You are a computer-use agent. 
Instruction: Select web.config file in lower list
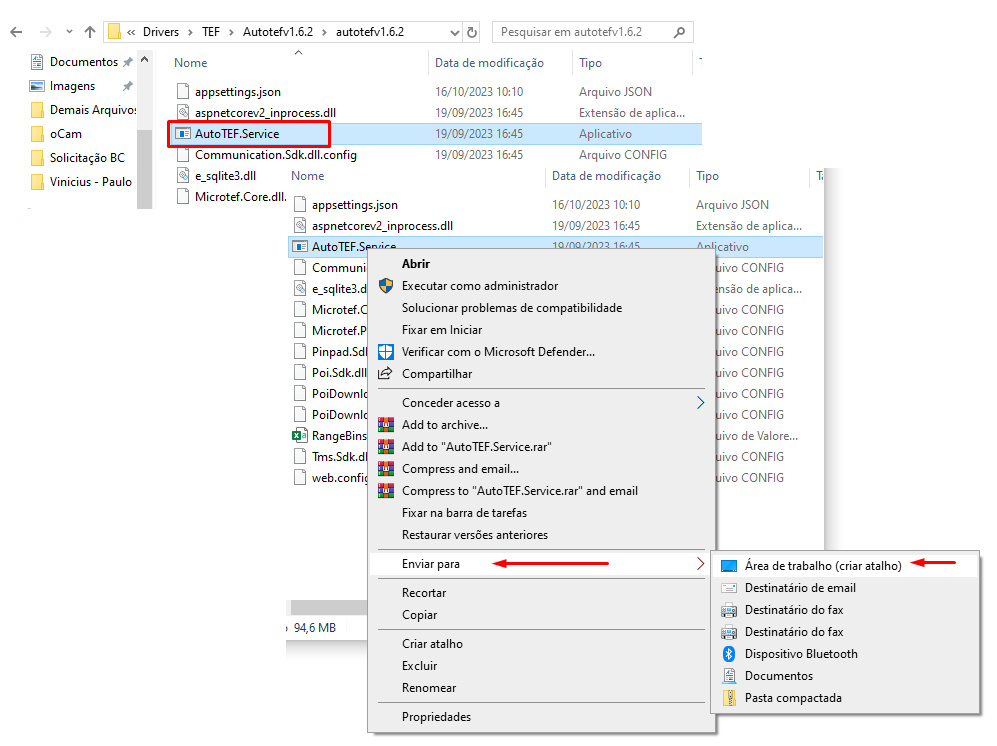[339, 478]
